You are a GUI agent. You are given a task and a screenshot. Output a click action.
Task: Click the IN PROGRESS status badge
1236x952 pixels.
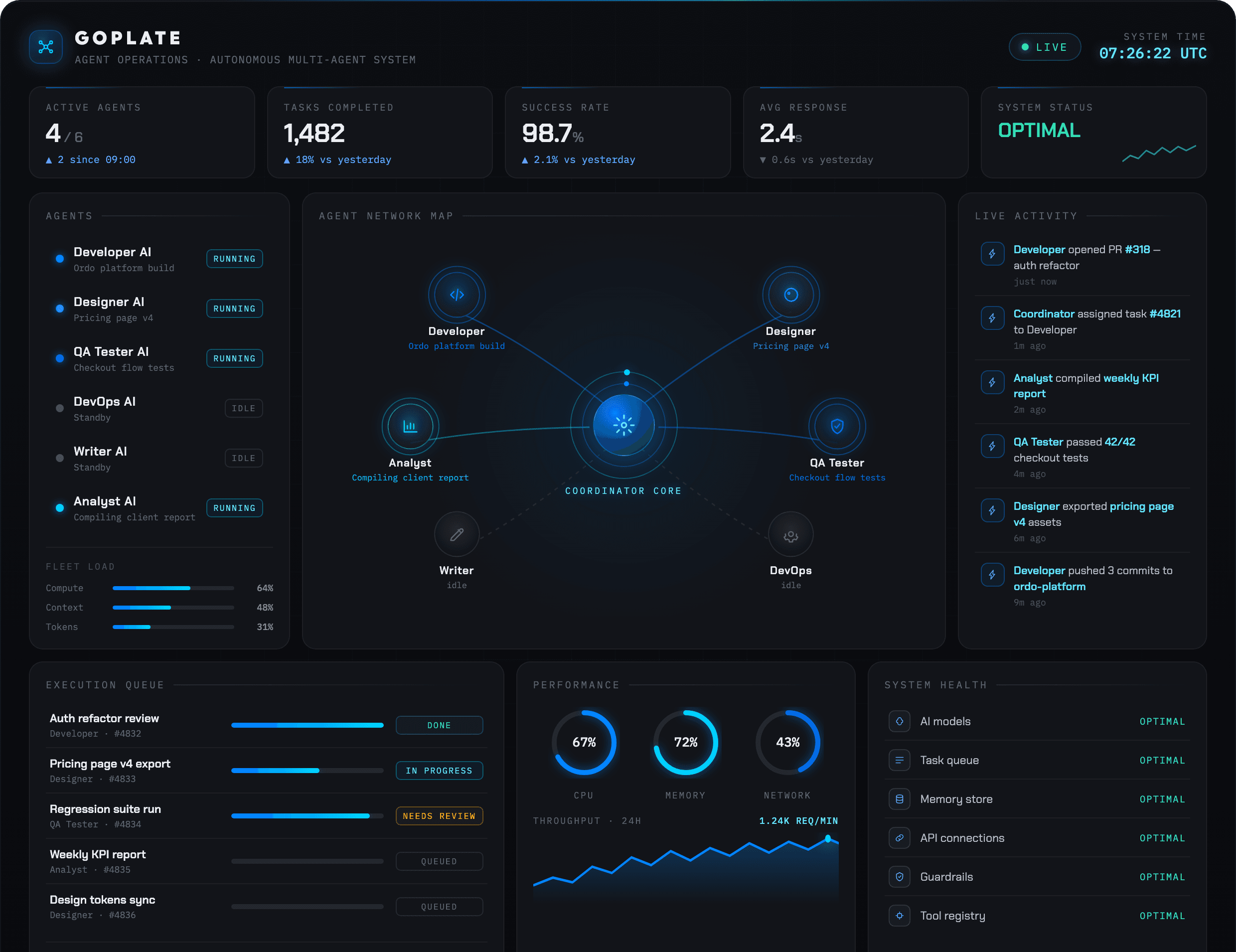click(439, 770)
